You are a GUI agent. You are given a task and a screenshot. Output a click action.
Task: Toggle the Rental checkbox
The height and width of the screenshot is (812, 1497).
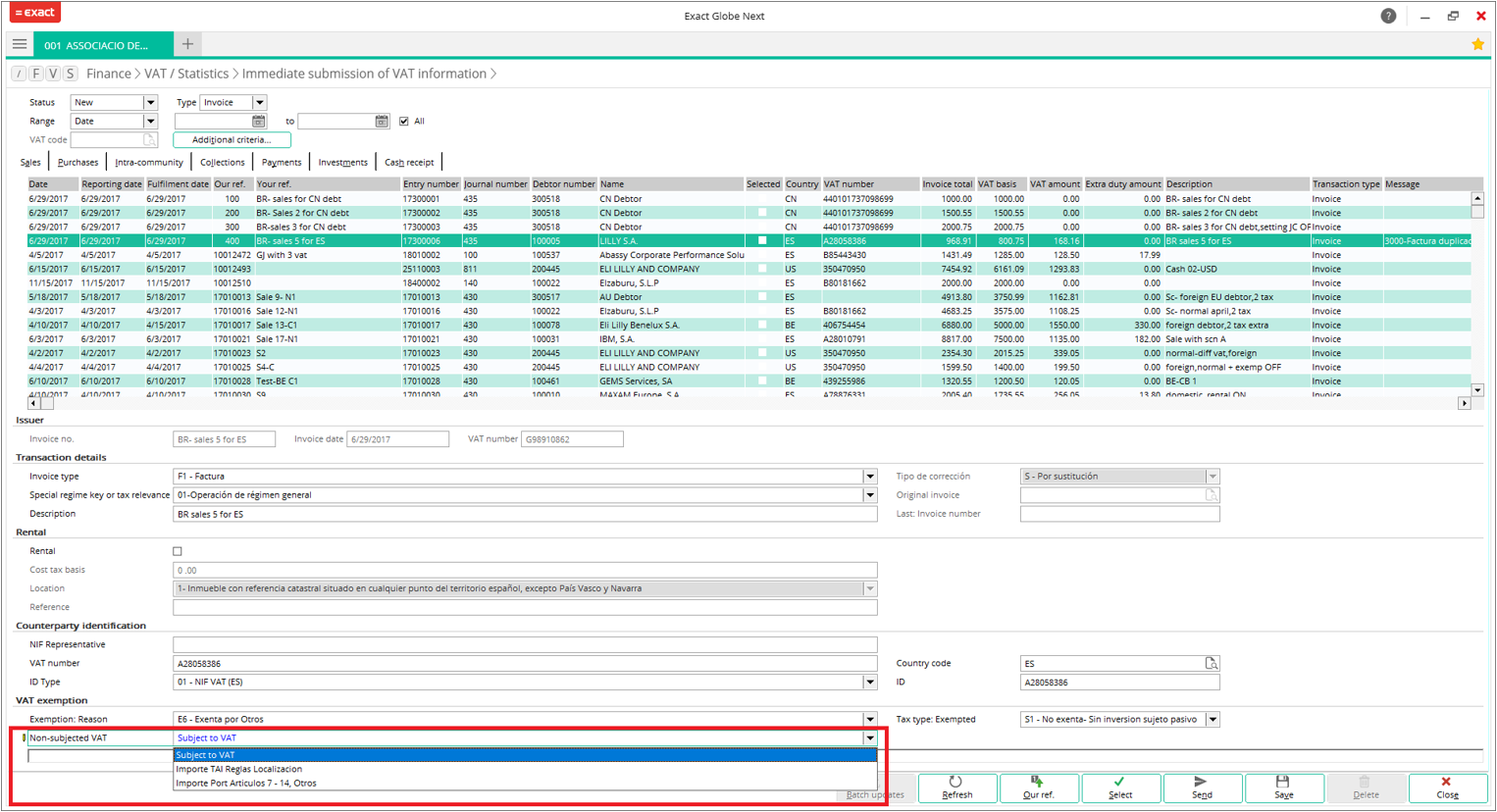click(x=178, y=552)
